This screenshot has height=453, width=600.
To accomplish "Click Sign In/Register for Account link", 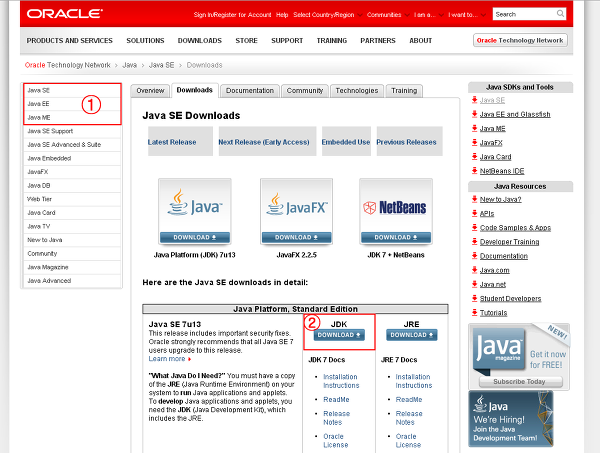I will pos(232,15).
